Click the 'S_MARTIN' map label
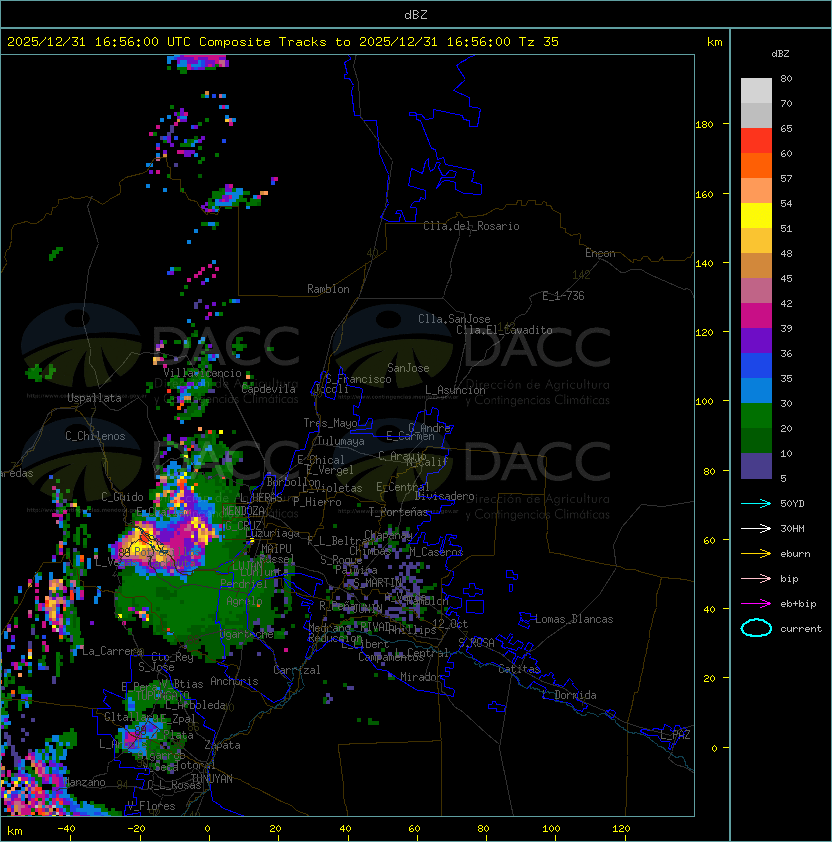This screenshot has width=832, height=842. tap(378, 583)
